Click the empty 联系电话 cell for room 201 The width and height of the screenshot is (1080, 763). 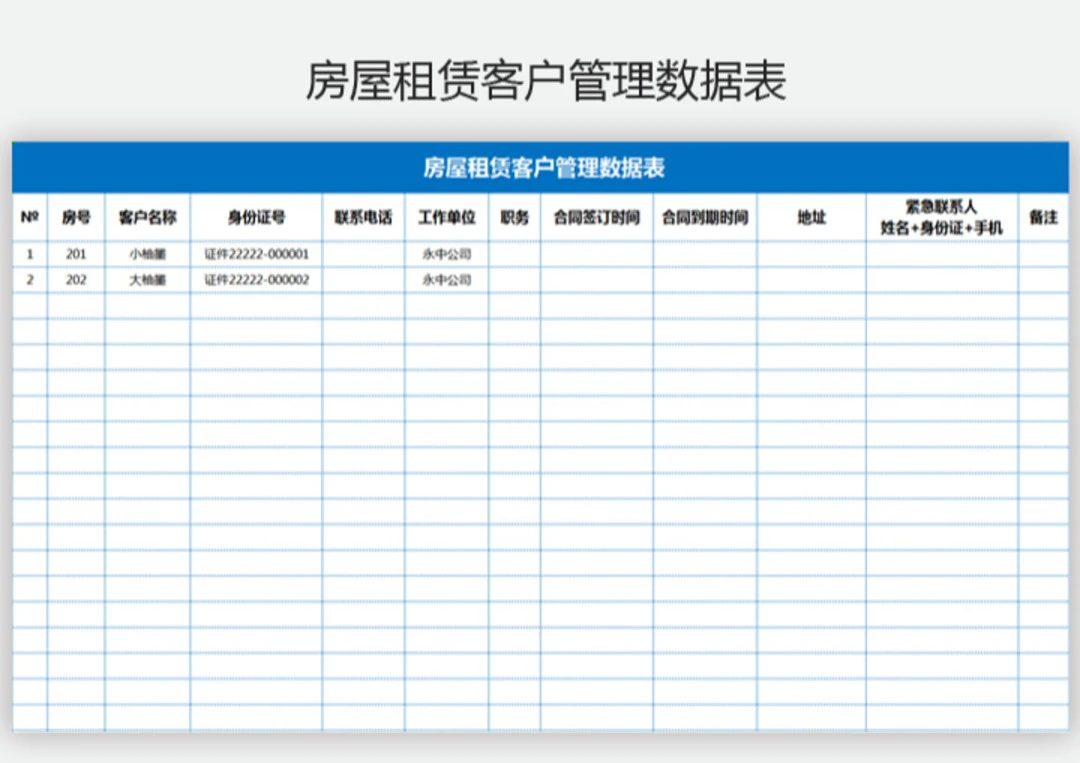pyautogui.click(x=363, y=254)
